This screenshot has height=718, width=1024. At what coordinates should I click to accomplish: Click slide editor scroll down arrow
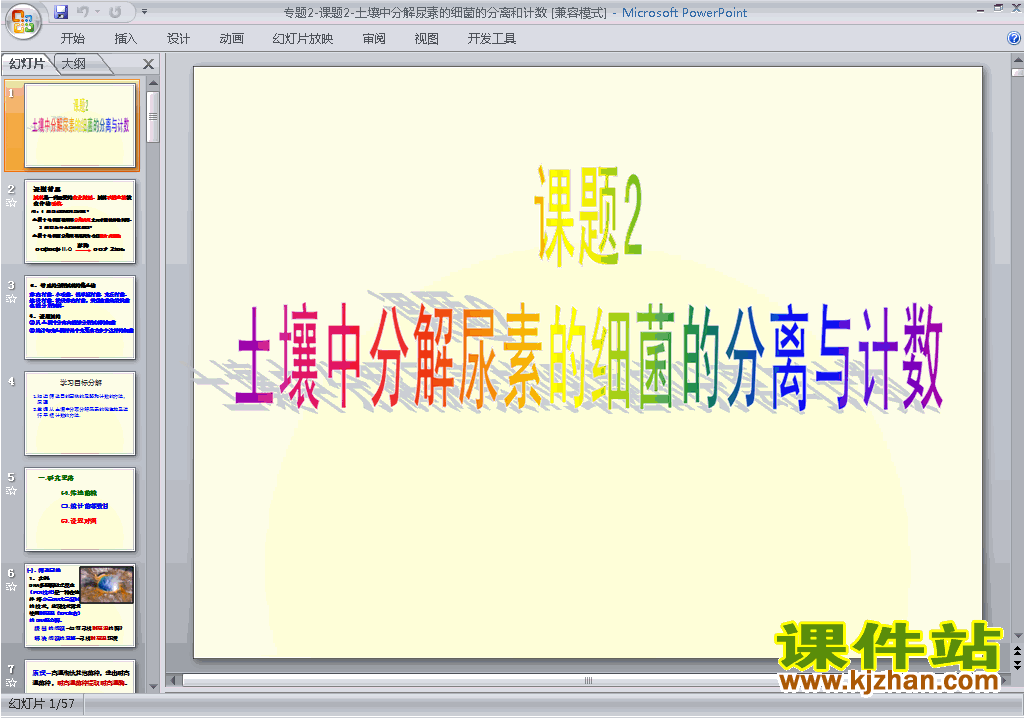click(1017, 636)
